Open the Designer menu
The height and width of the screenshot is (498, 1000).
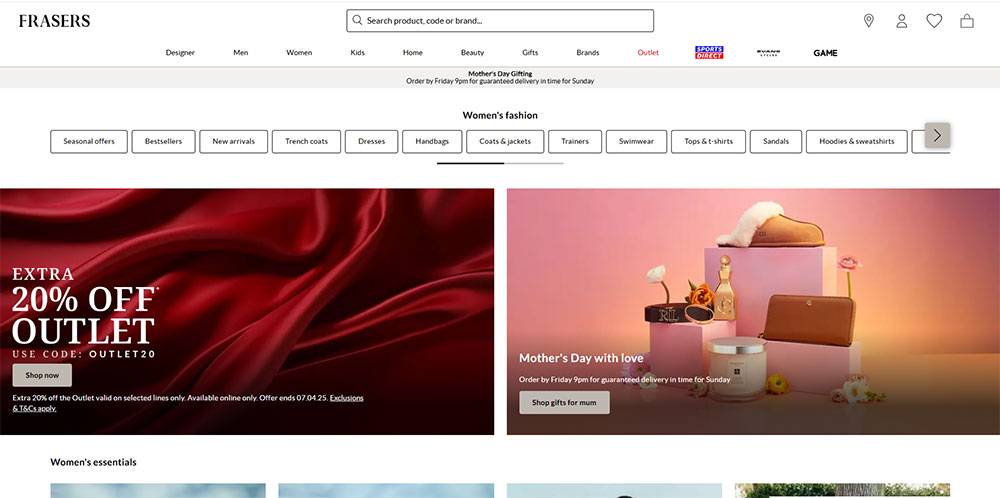pyautogui.click(x=180, y=53)
